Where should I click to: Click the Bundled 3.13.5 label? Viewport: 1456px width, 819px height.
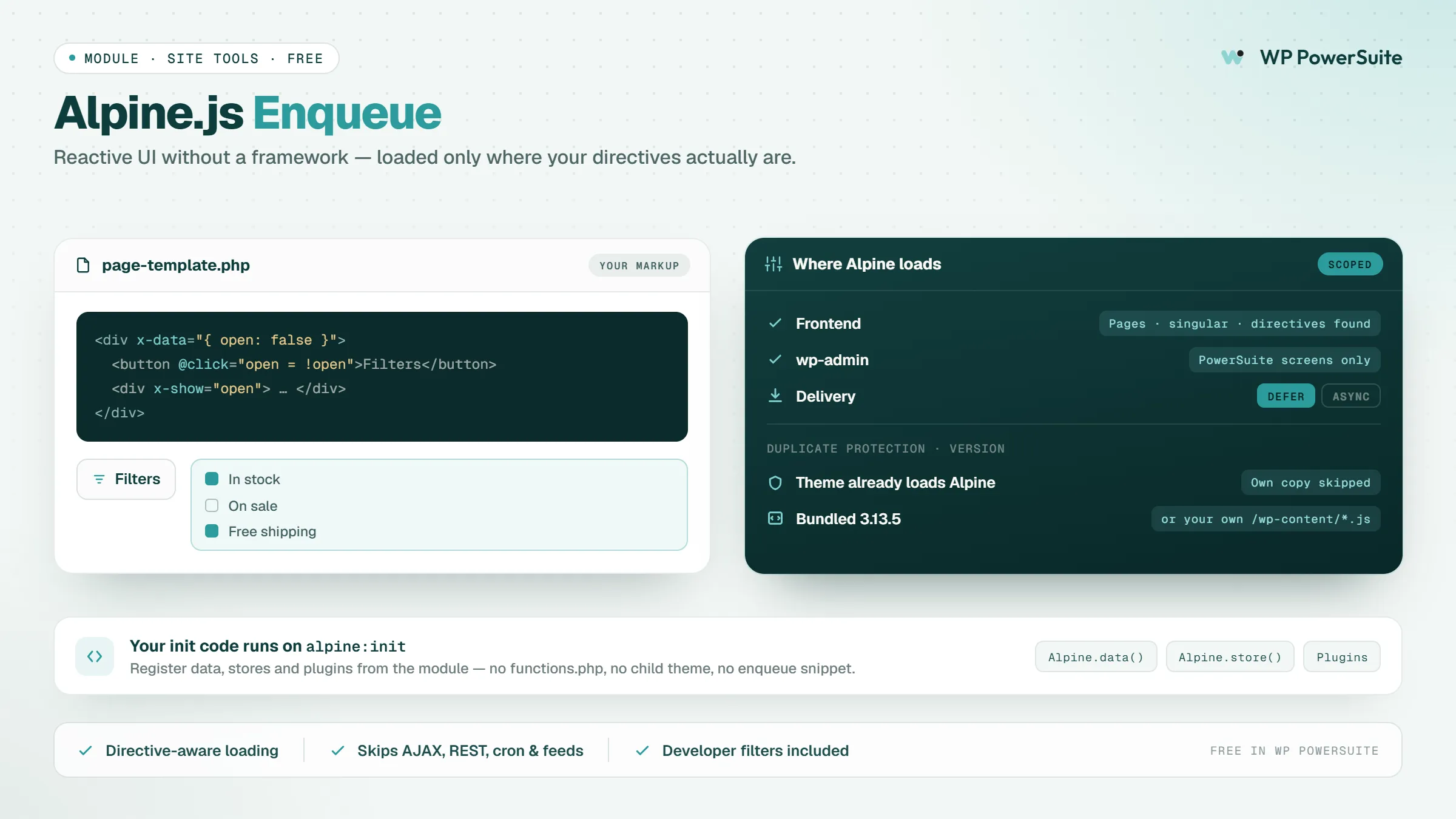[x=848, y=519]
